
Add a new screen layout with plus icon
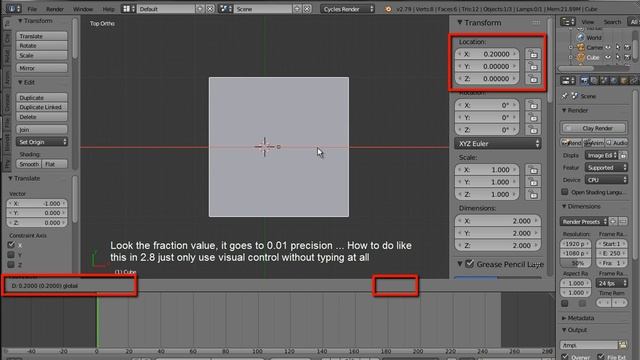point(200,9)
